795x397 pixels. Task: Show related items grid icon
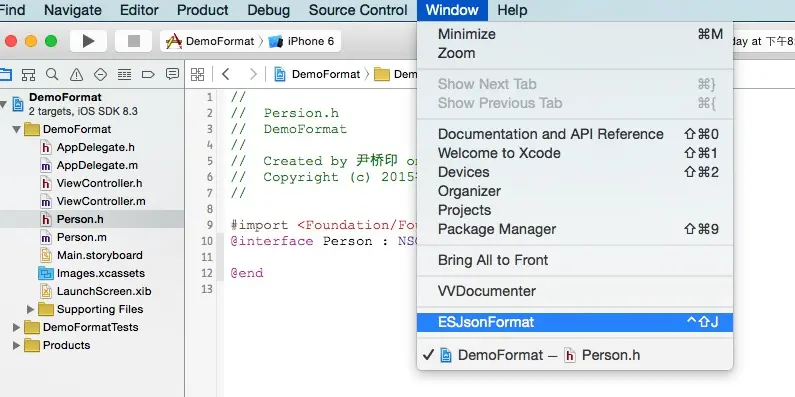coord(197,75)
